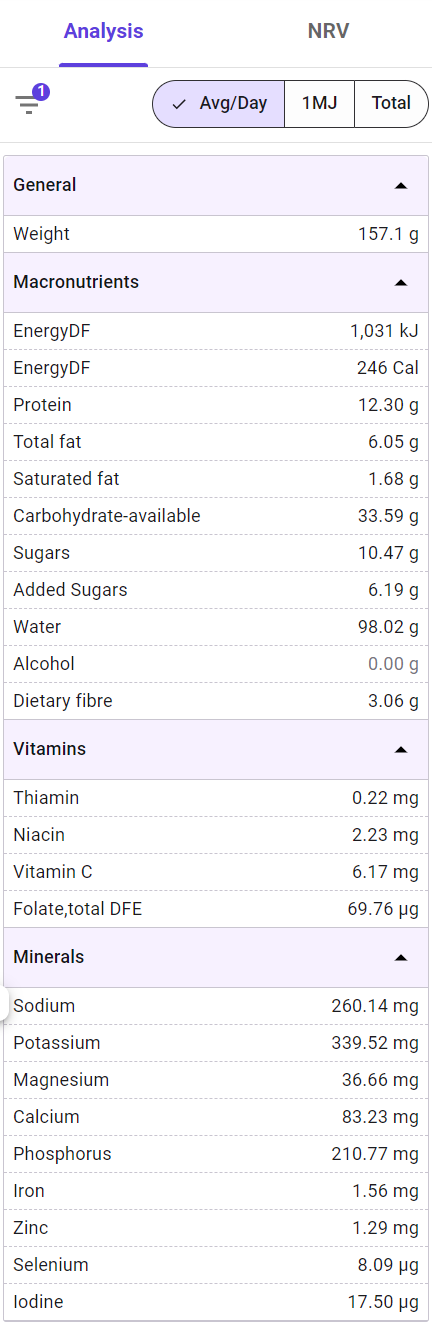Viewport: 432px width, 1325px height.
Task: Select the Avg/Day toggle option
Action: tap(219, 103)
